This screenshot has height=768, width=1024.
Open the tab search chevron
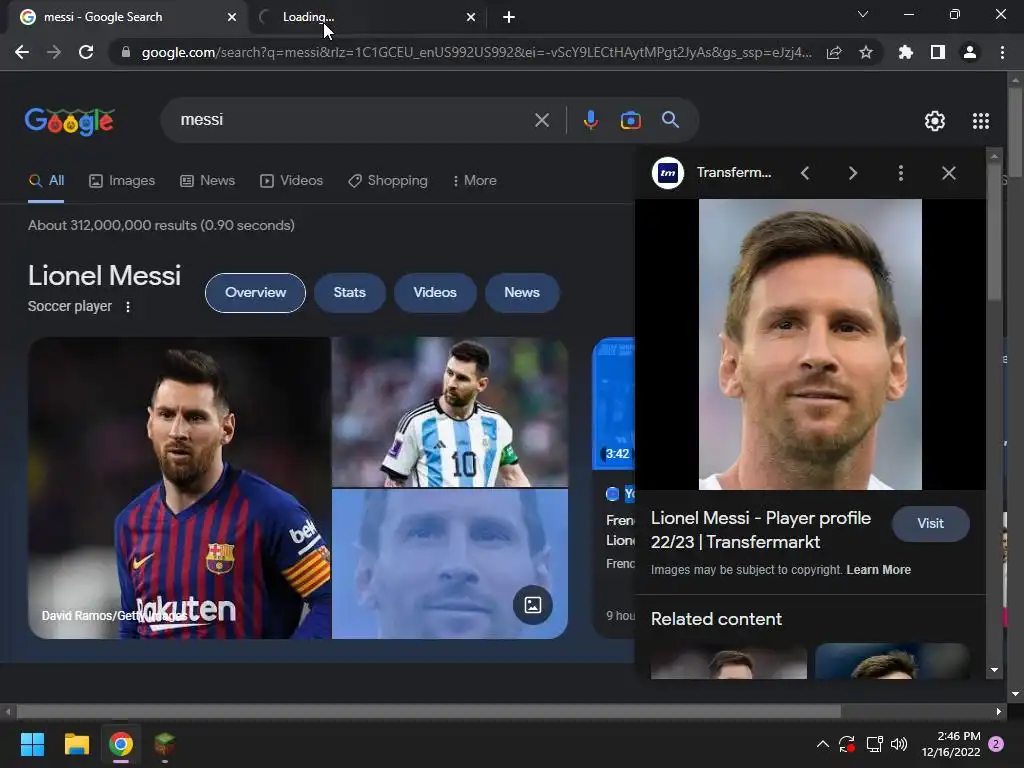863,14
